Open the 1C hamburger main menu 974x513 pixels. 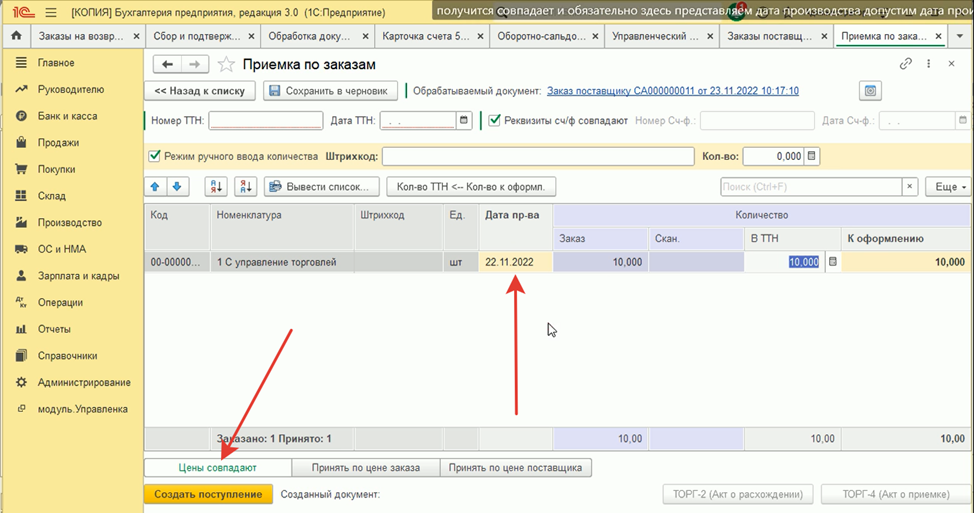pyautogui.click(x=51, y=12)
